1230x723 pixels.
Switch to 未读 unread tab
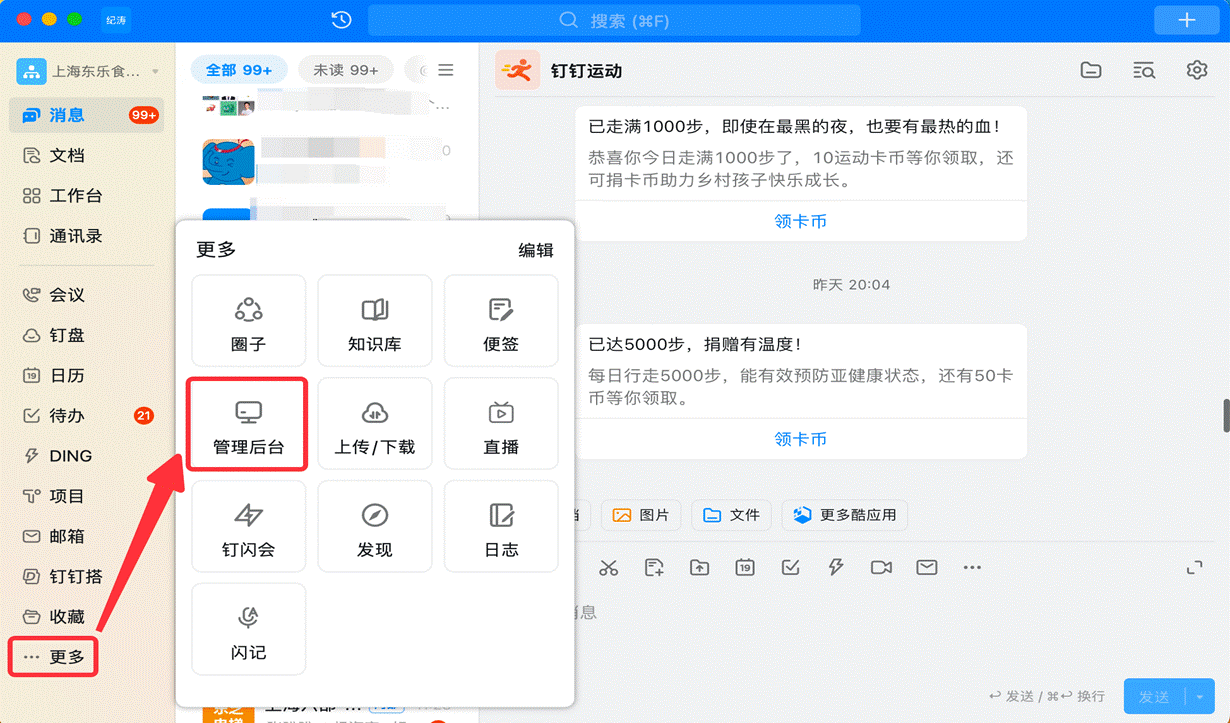(x=345, y=70)
